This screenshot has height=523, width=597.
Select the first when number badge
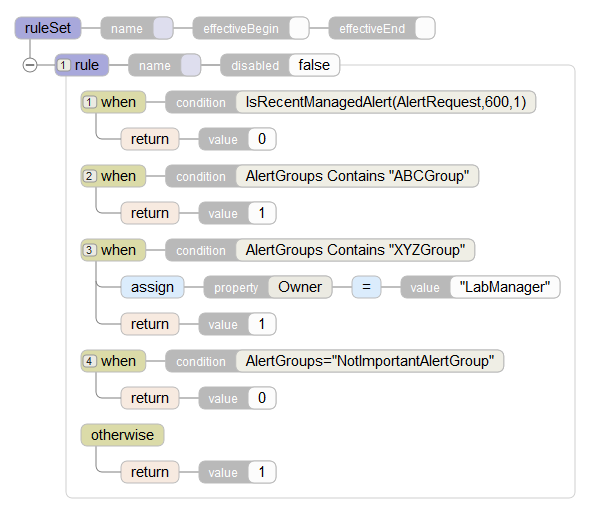pos(89,102)
